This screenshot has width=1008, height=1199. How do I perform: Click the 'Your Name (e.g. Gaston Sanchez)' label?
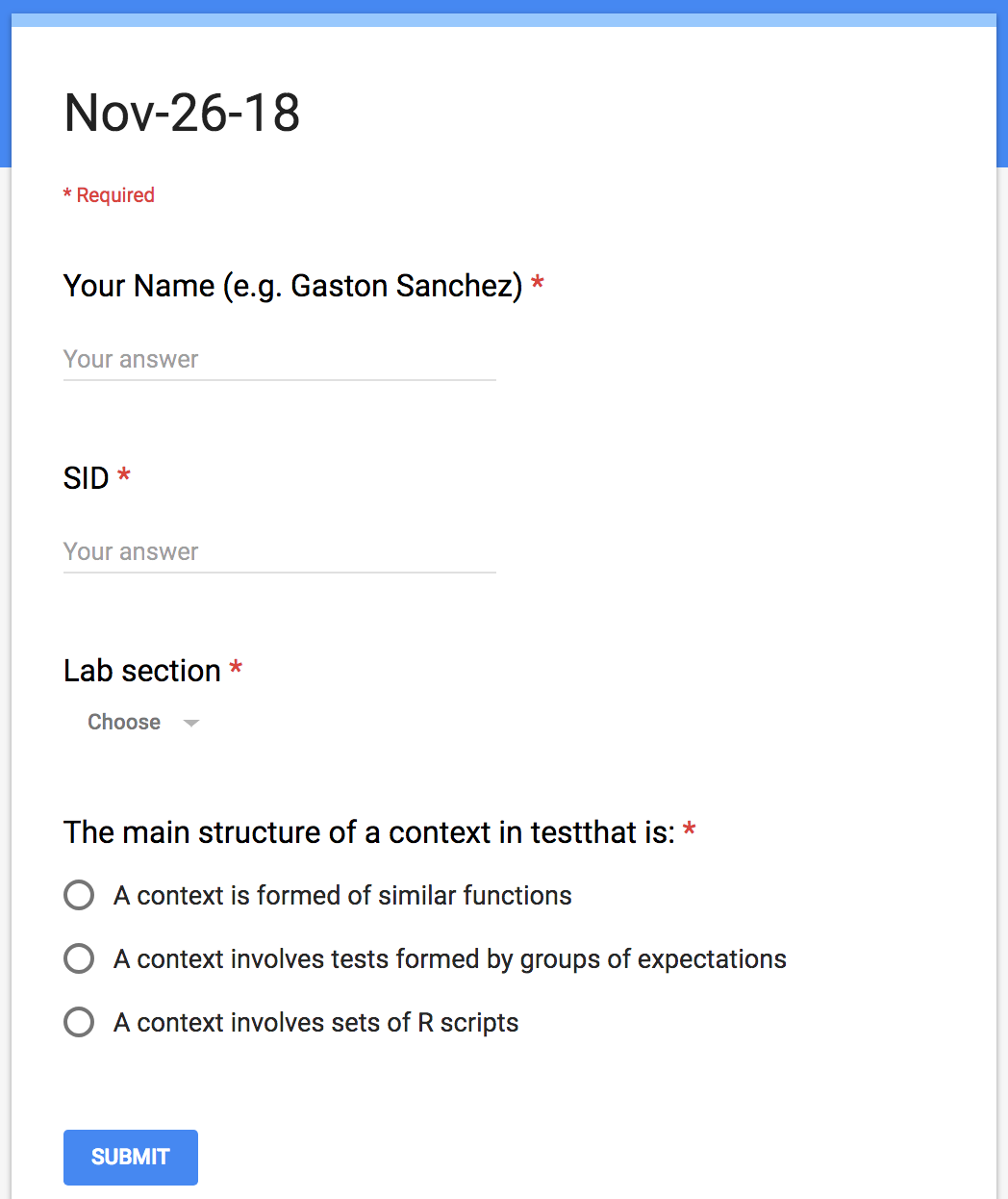[293, 286]
